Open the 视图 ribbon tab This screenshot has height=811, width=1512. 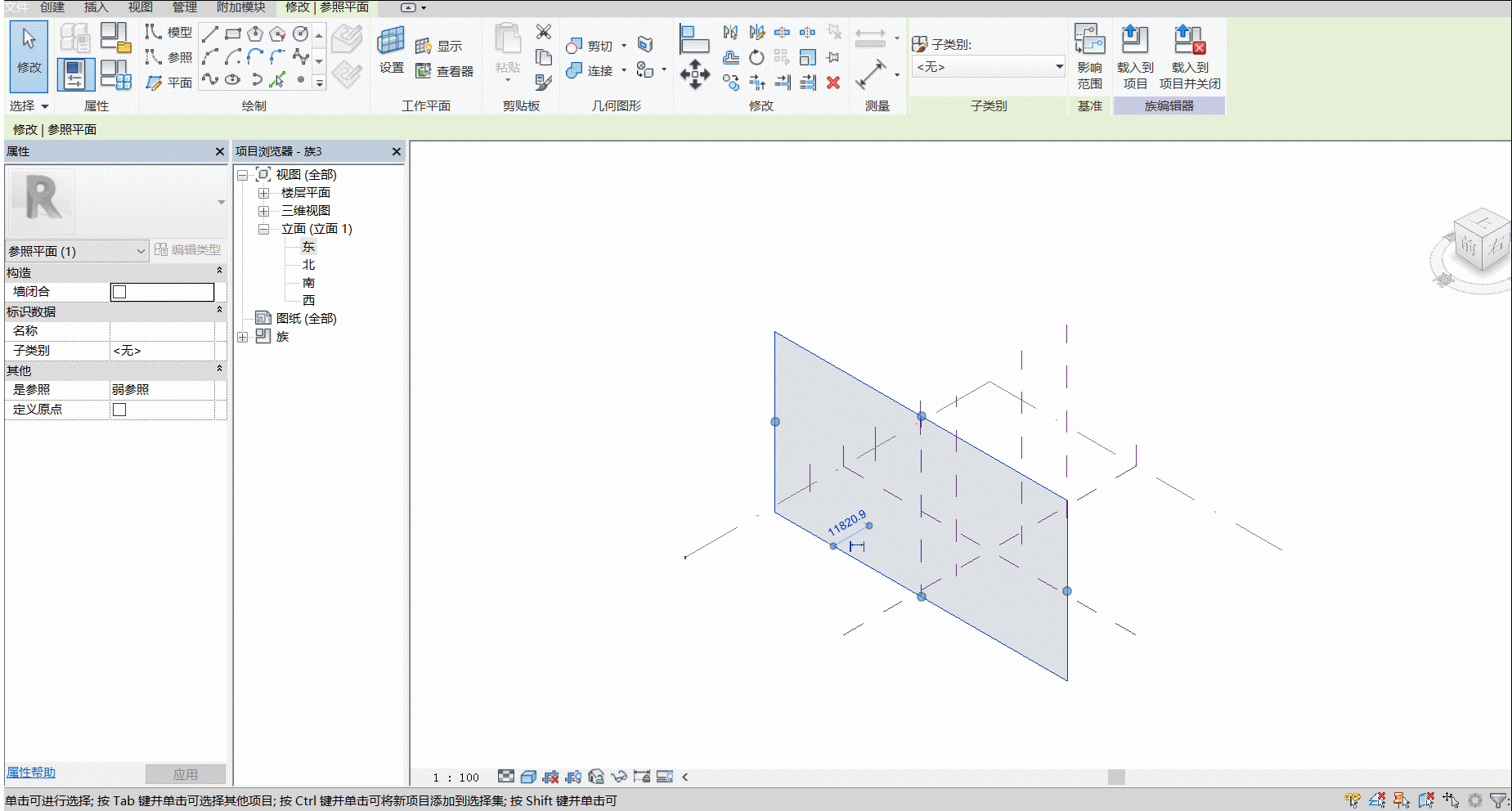point(140,7)
